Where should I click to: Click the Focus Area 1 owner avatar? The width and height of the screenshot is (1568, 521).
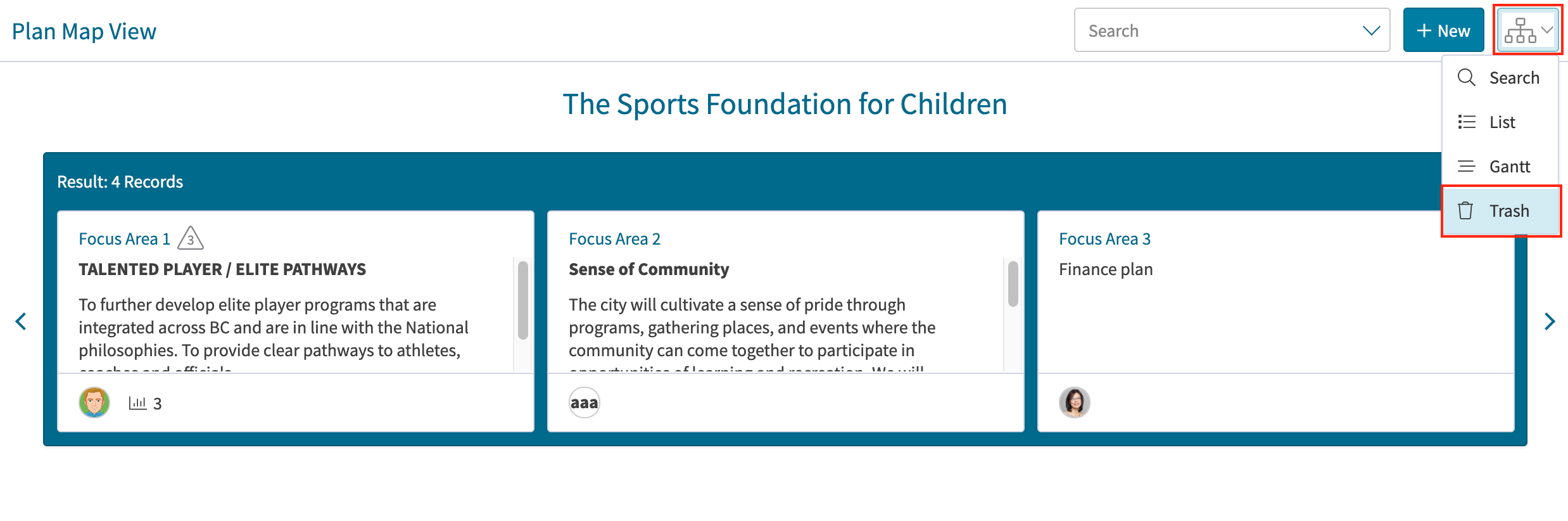(x=94, y=402)
